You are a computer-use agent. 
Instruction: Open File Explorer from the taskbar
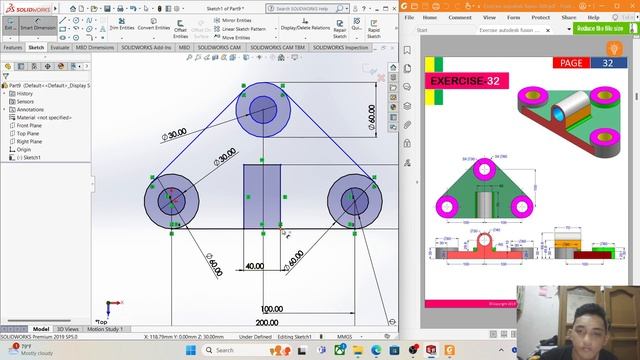point(358,350)
